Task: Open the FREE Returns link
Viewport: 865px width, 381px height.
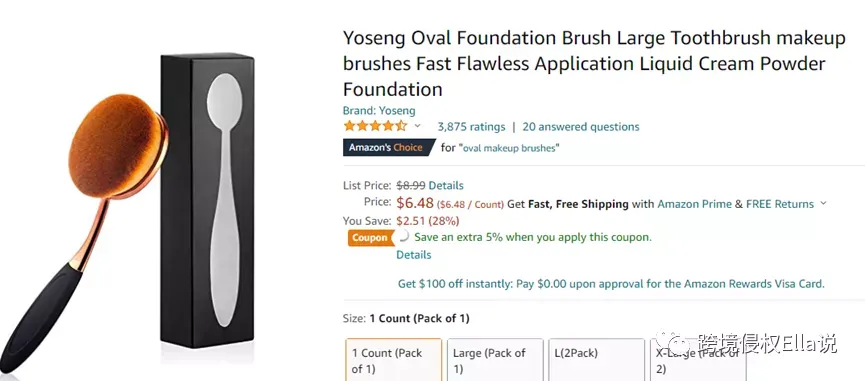Action: click(780, 204)
